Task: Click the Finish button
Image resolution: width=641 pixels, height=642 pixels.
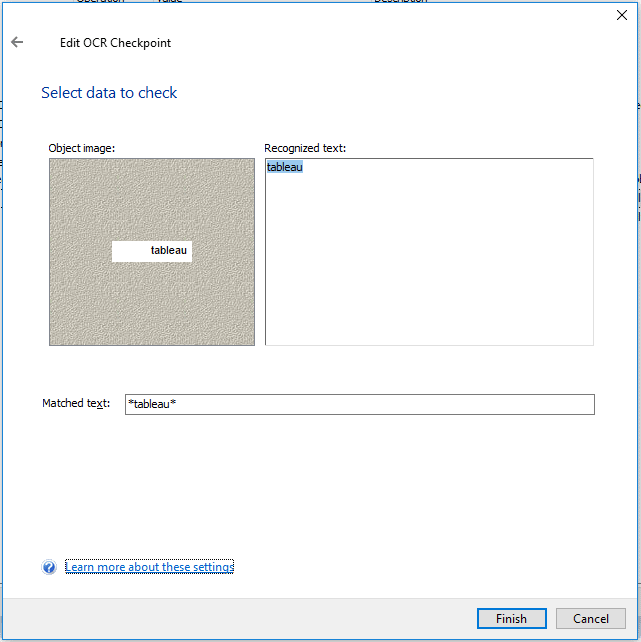Action: pyautogui.click(x=511, y=618)
